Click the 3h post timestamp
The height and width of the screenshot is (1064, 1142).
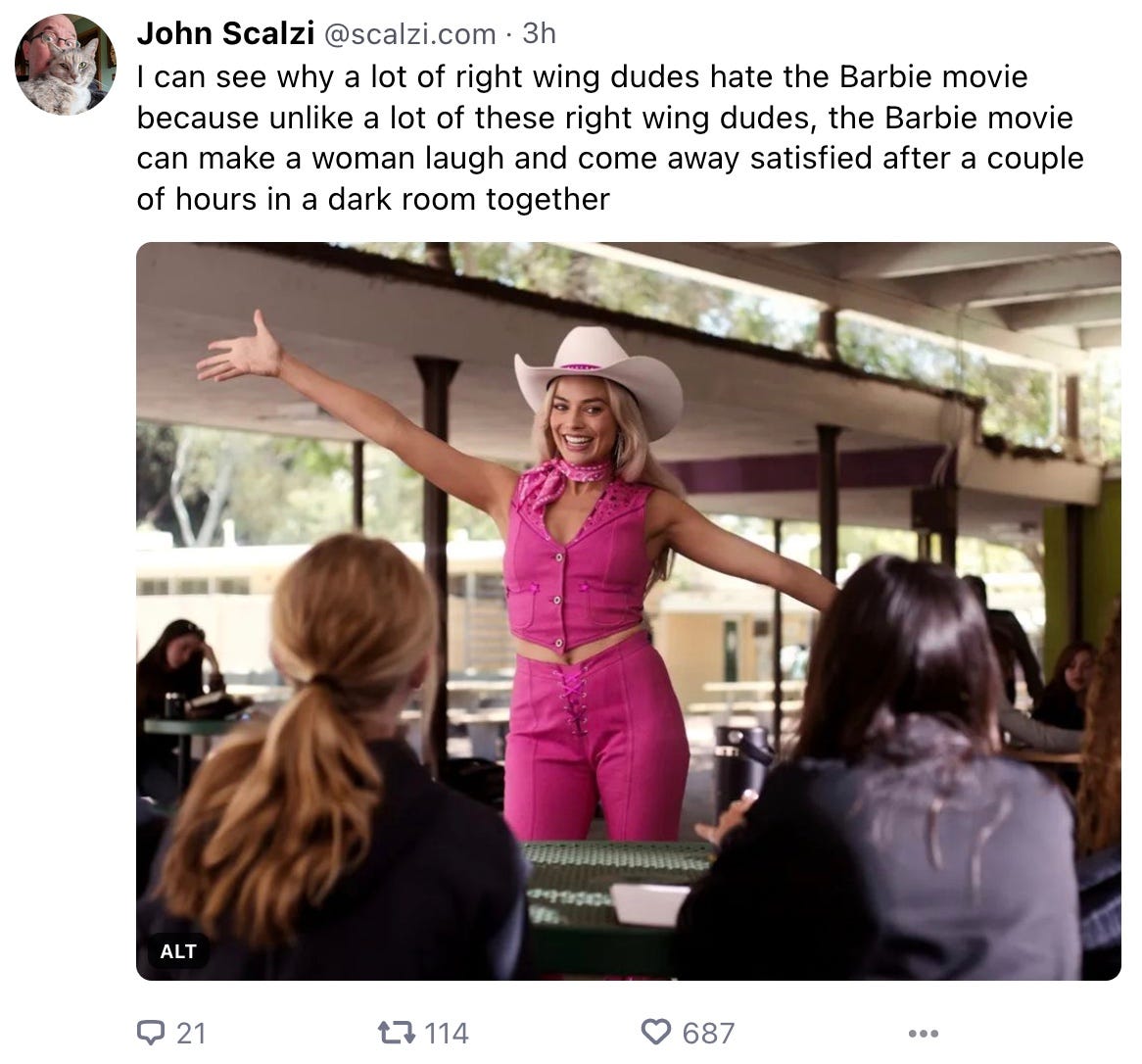point(539,33)
